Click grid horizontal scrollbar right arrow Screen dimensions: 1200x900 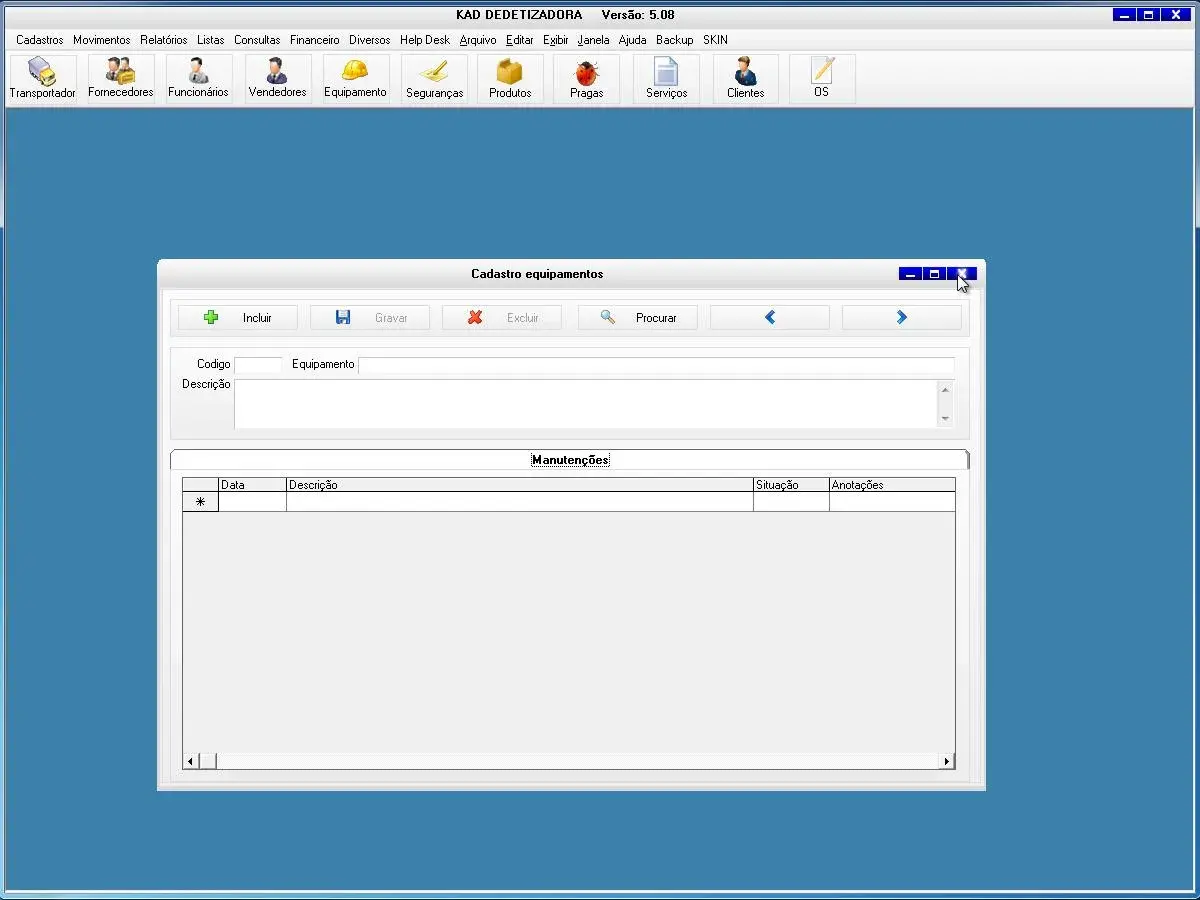[947, 762]
